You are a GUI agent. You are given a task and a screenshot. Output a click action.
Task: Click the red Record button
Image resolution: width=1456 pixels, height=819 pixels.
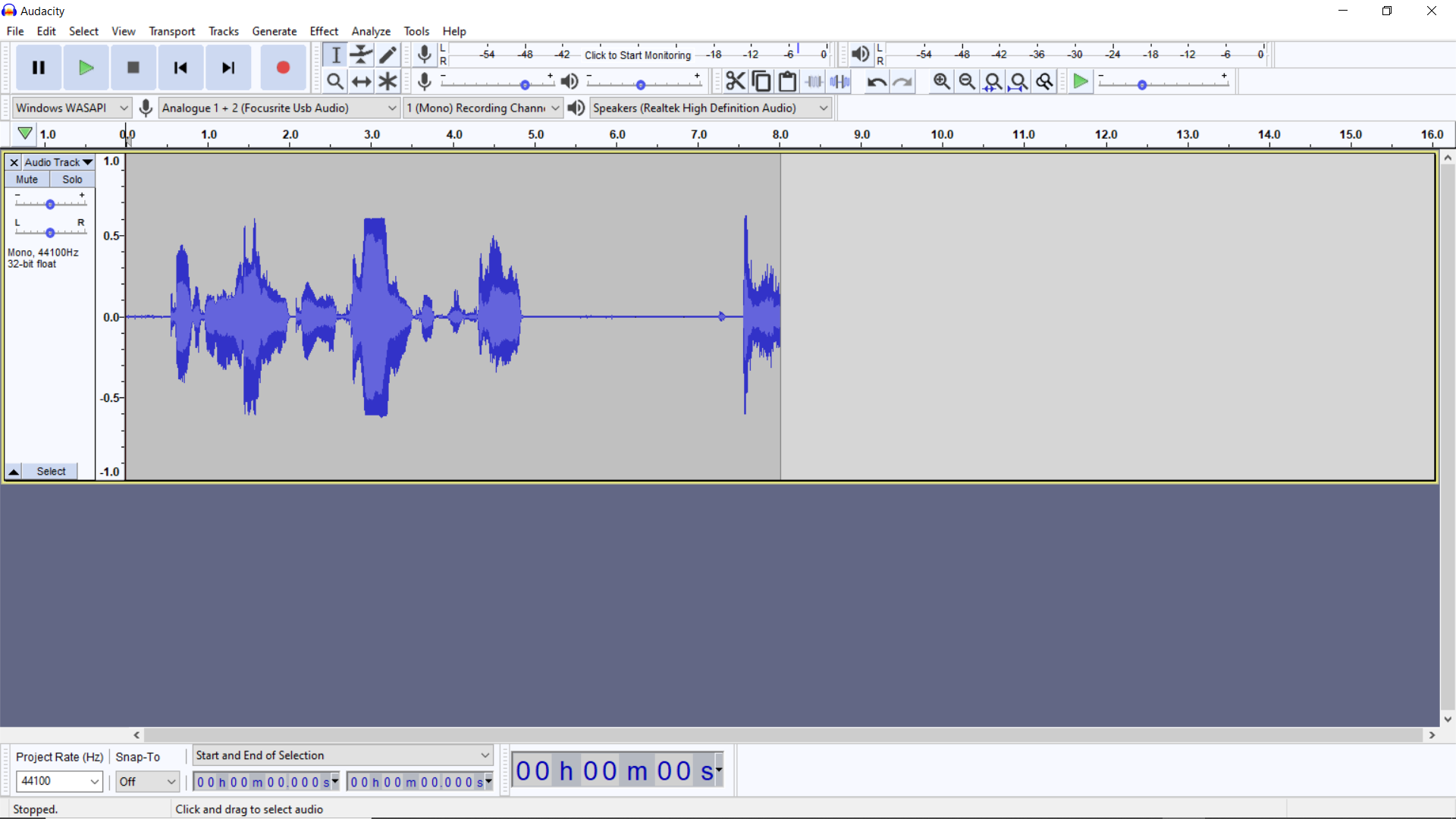pyautogui.click(x=283, y=67)
